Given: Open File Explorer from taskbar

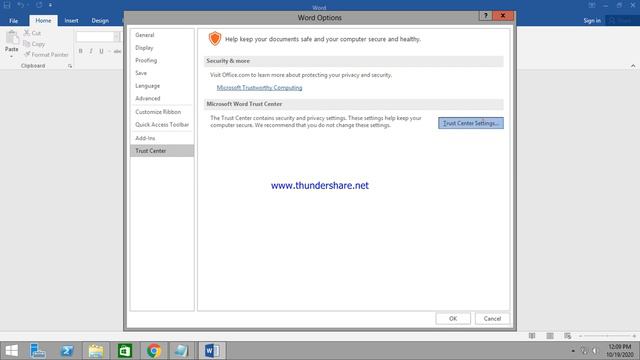Looking at the screenshot, I should pos(96,351).
